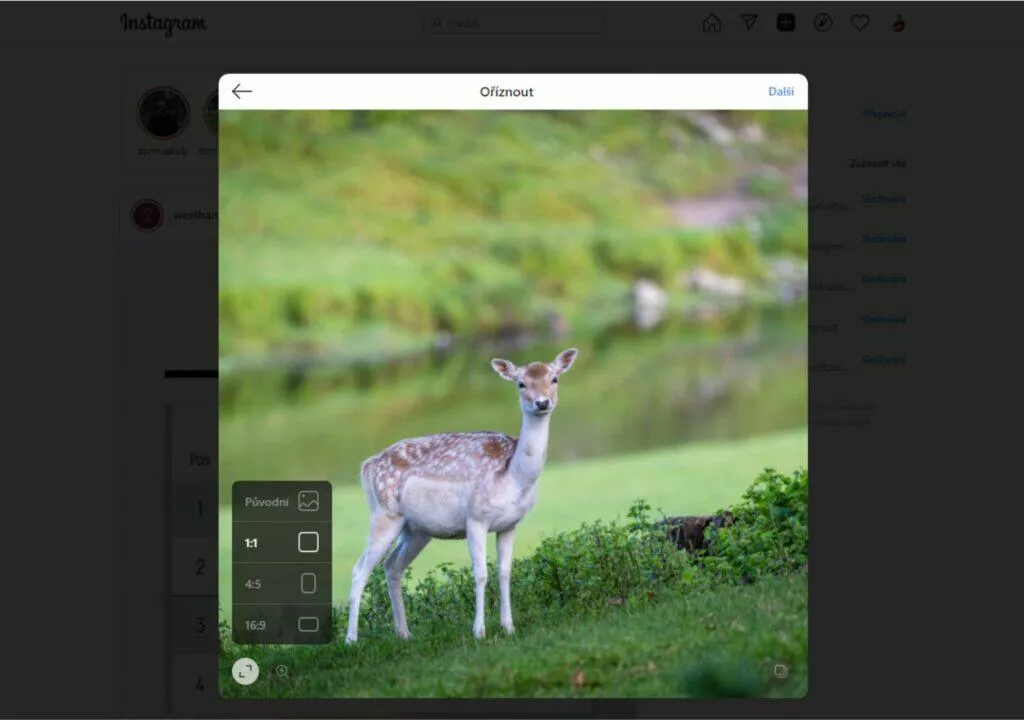The height and width of the screenshot is (720, 1024).
Task: Select the Původní aspect ratio option
Action: point(281,501)
